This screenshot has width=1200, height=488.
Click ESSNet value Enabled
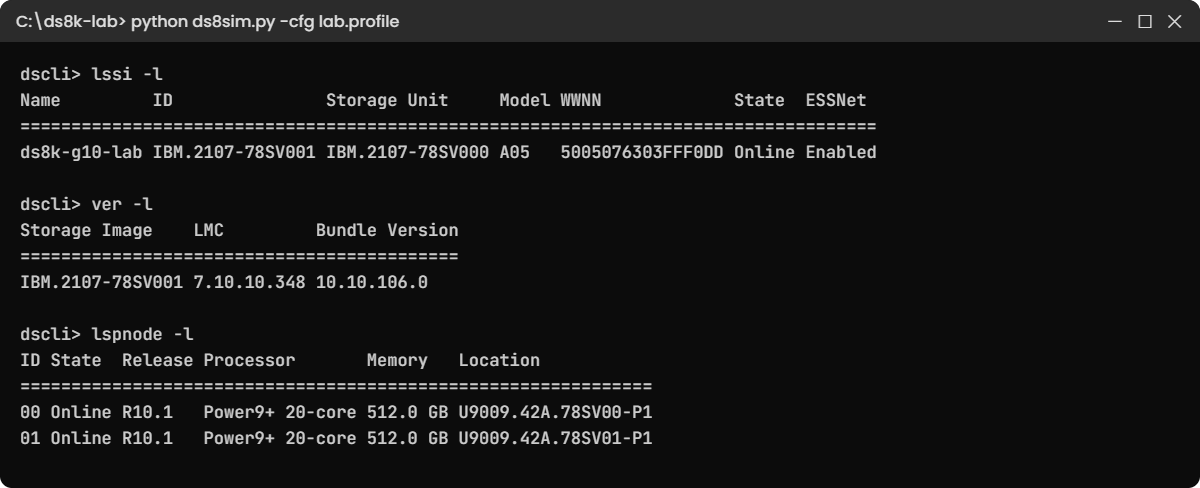coord(841,152)
